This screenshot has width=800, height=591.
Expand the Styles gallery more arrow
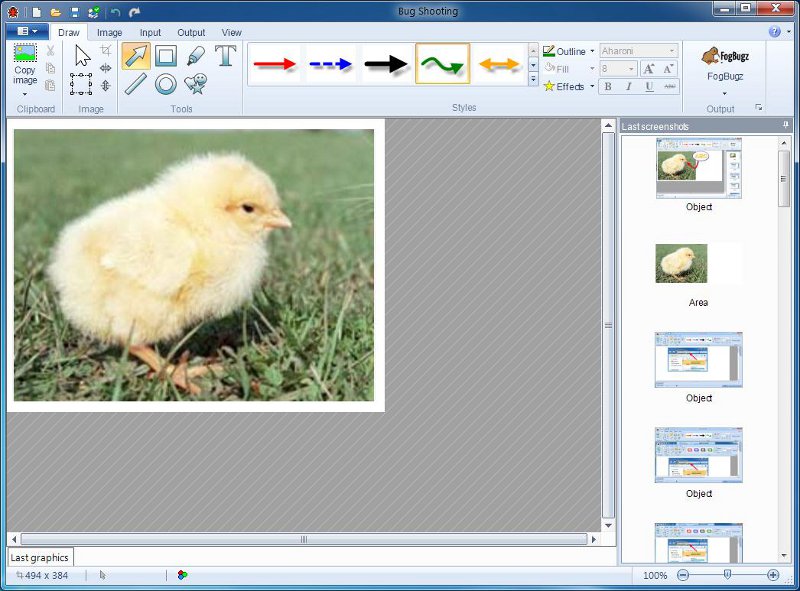click(533, 79)
